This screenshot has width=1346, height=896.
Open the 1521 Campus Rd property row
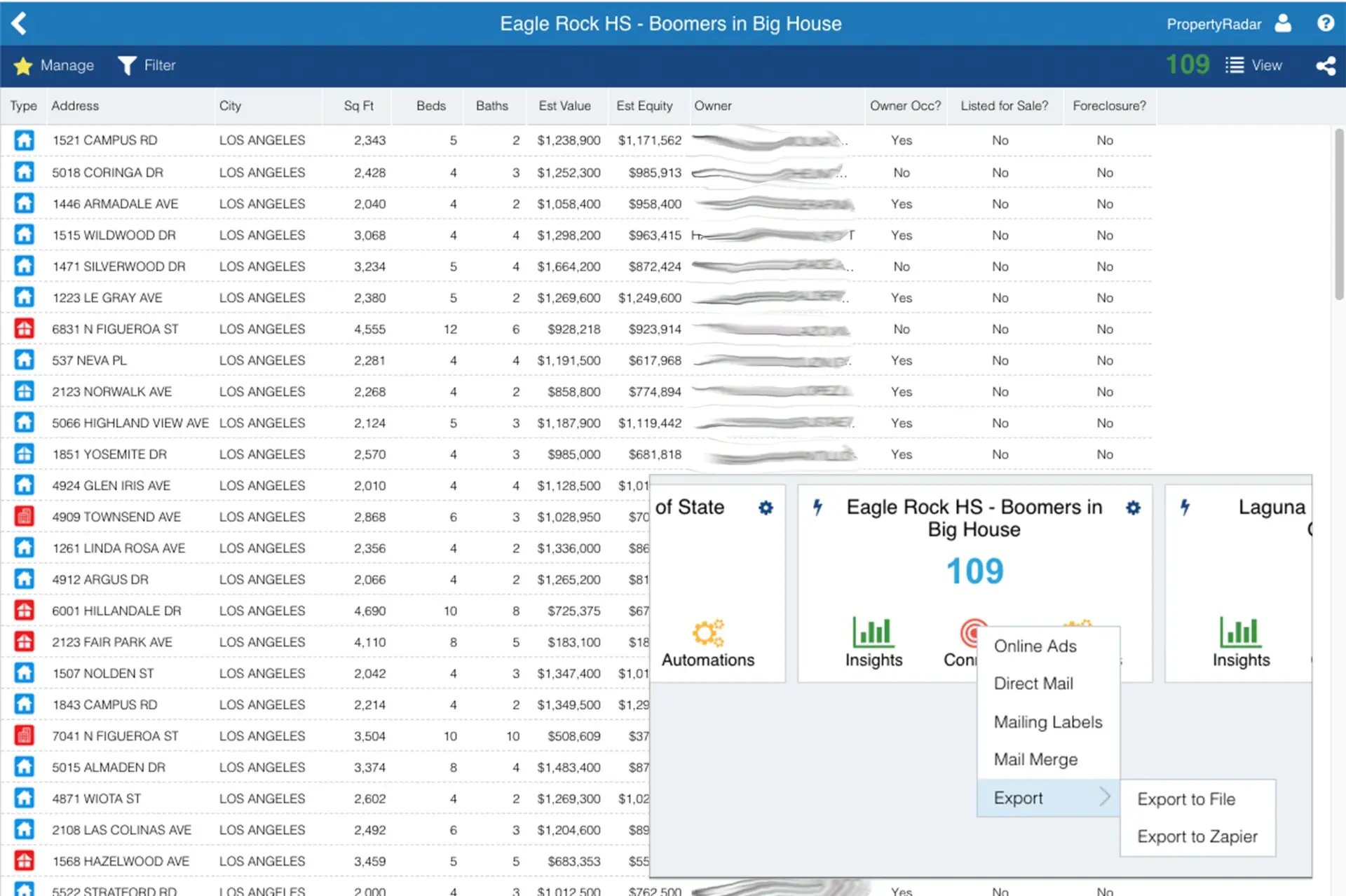click(575, 140)
